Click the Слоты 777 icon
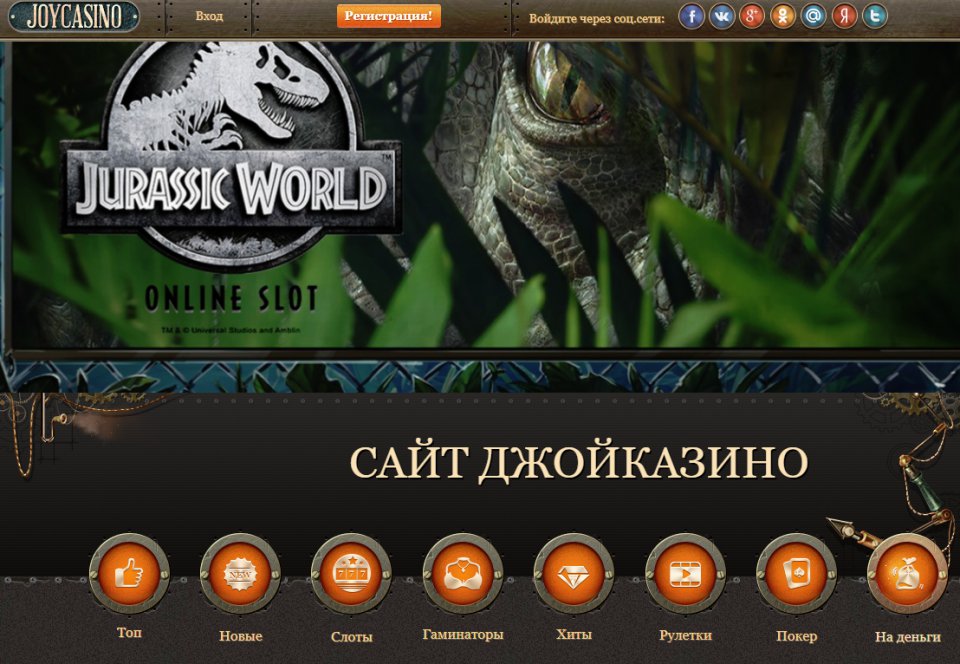960x664 pixels. 351,574
